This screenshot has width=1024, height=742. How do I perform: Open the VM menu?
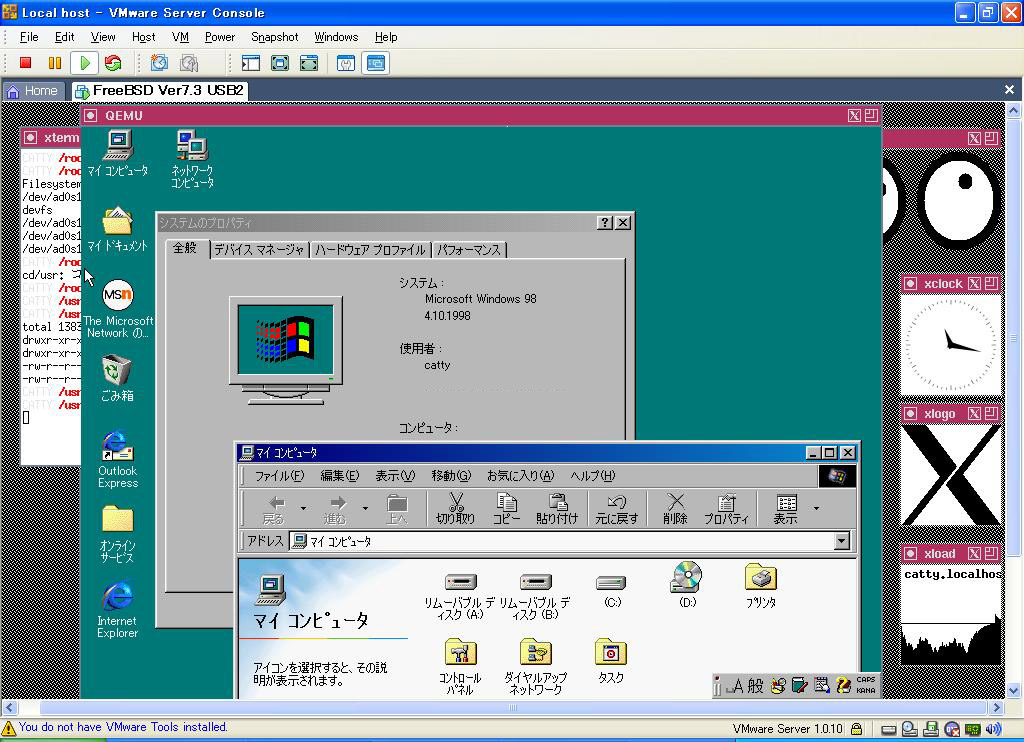coord(180,37)
